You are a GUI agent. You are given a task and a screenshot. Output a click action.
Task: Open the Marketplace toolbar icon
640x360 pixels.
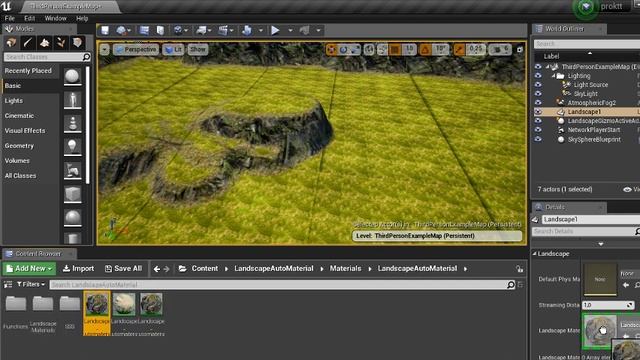[160, 30]
